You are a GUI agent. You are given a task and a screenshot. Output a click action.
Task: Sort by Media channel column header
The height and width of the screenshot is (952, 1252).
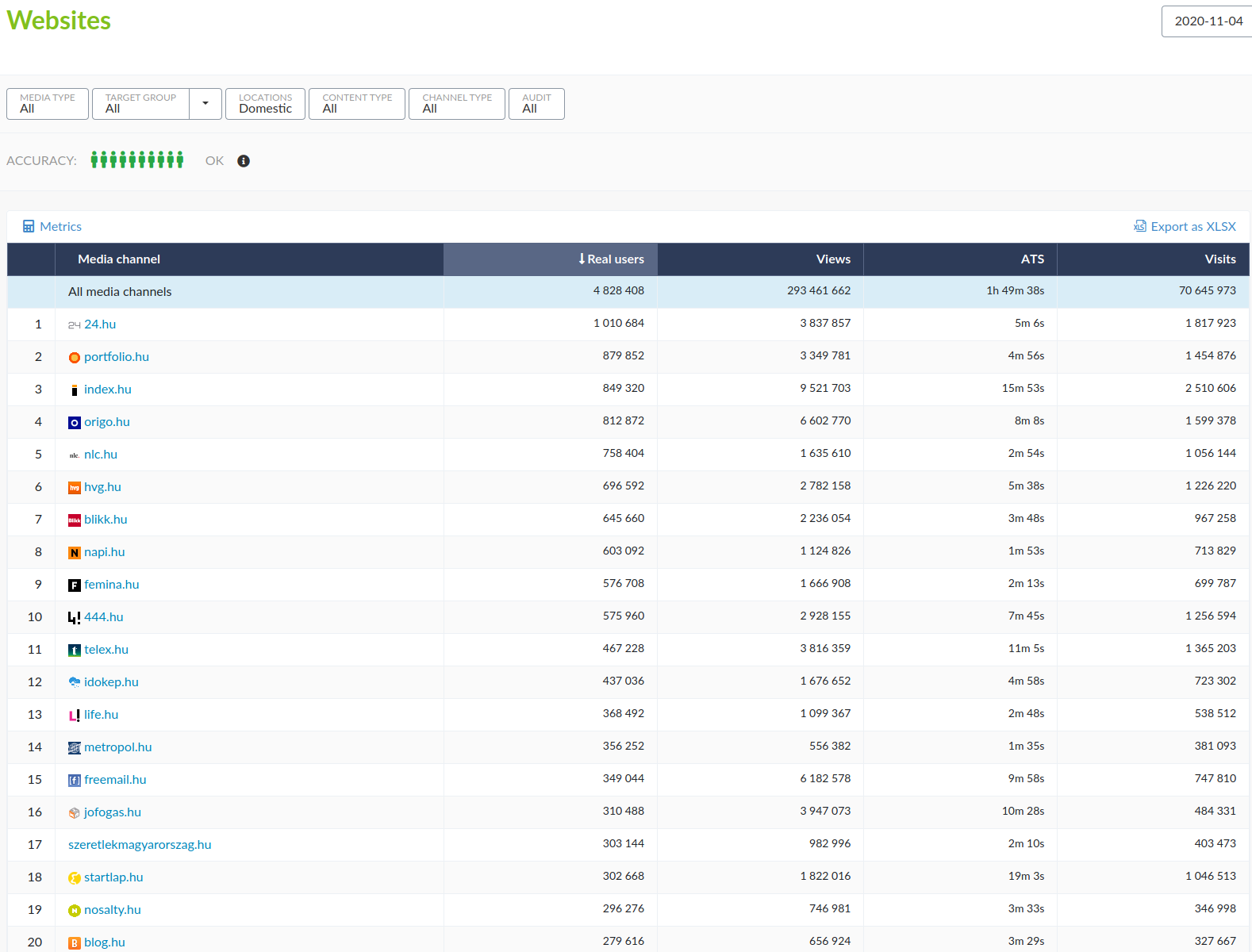coord(249,259)
